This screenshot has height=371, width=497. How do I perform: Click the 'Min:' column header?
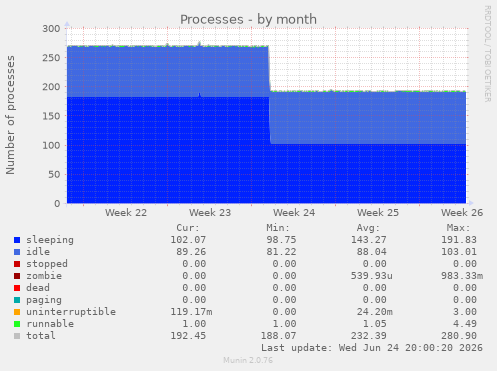[x=278, y=228]
